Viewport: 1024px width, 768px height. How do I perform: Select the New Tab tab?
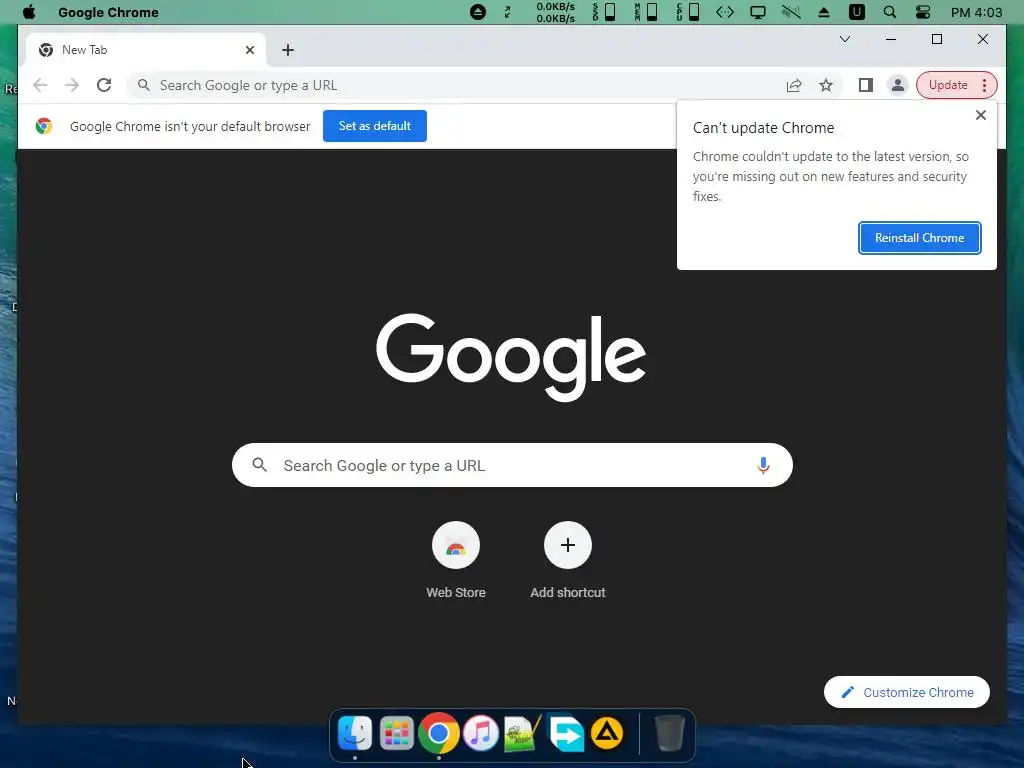click(x=146, y=50)
